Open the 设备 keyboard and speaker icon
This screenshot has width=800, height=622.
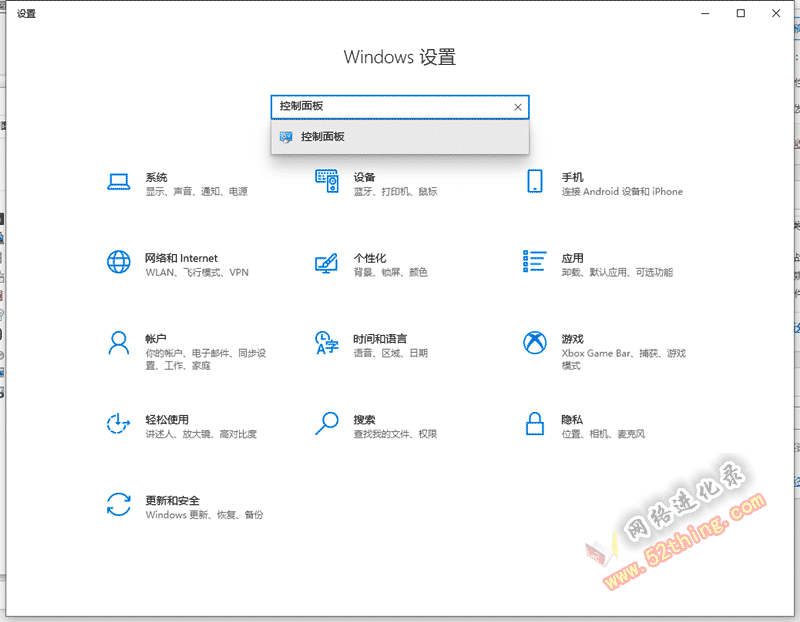(x=327, y=181)
